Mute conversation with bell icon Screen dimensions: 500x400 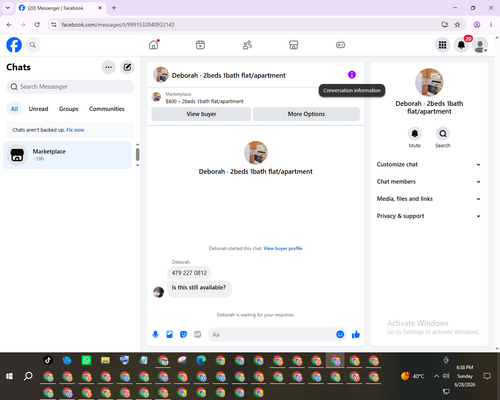[x=415, y=134]
